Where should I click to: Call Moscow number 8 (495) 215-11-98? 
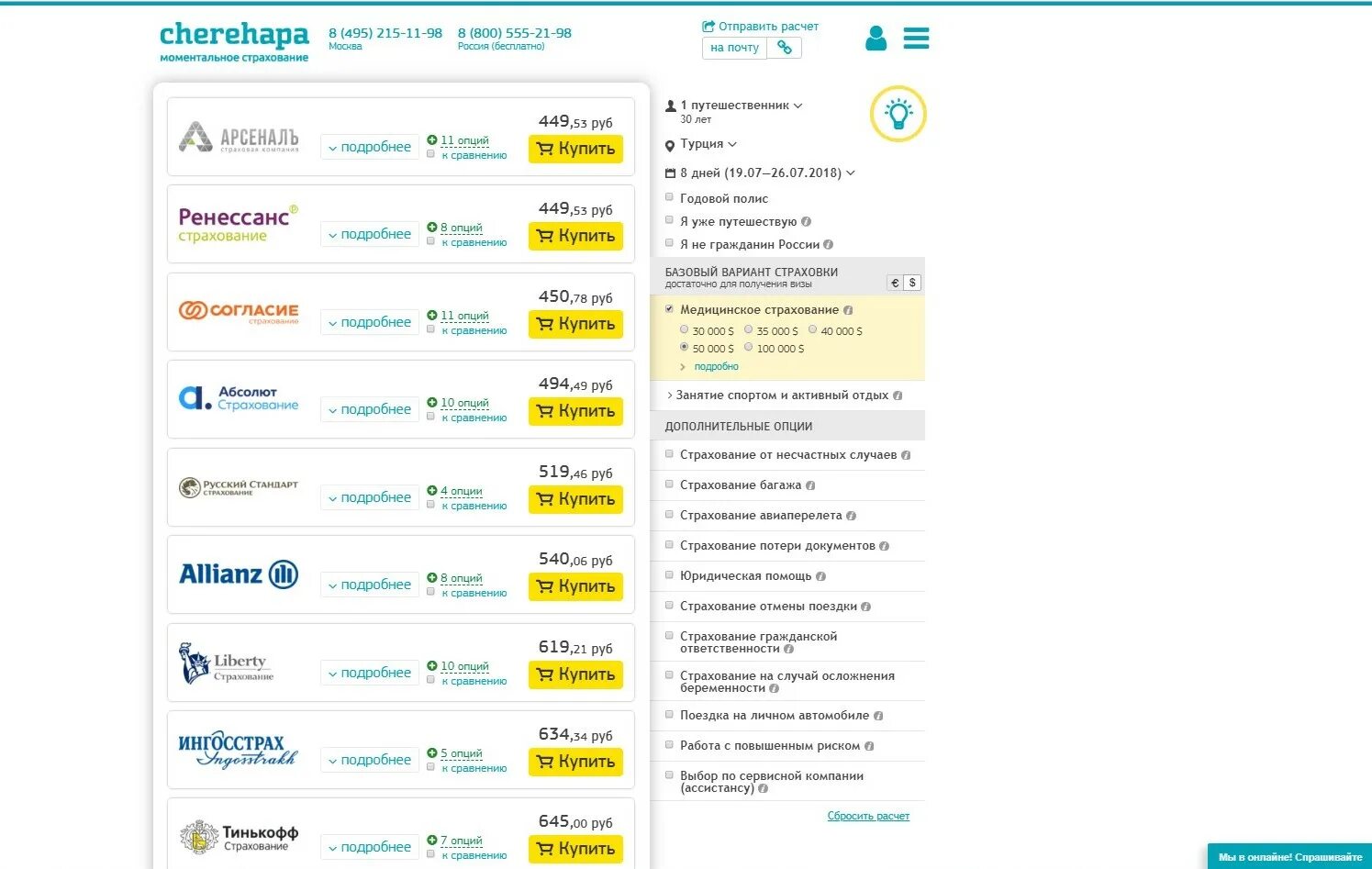pos(385,33)
